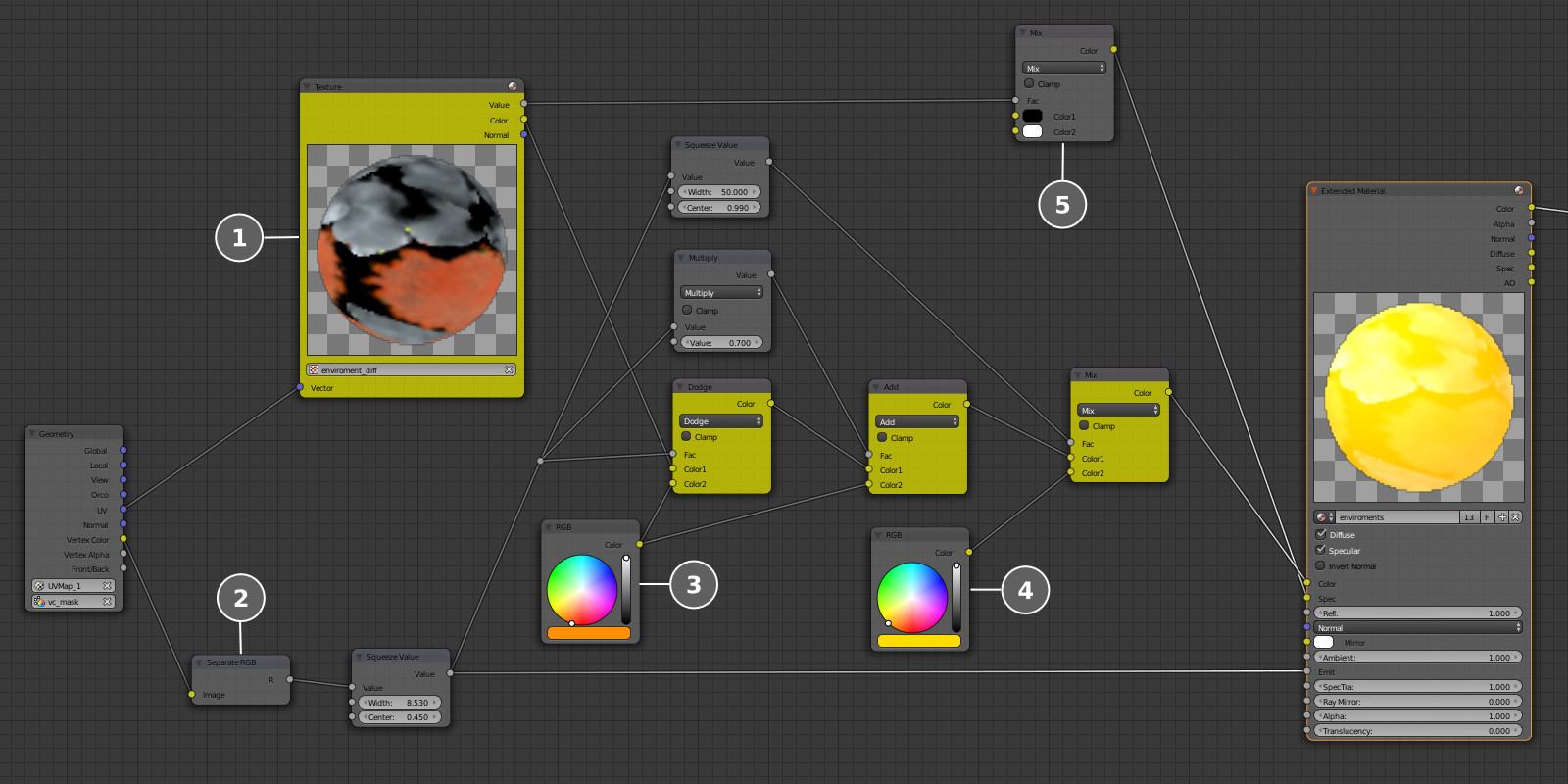Click the black Color1 swatch on Mix node
Image resolution: width=1568 pixels, height=784 pixels.
pyautogui.click(x=1033, y=116)
